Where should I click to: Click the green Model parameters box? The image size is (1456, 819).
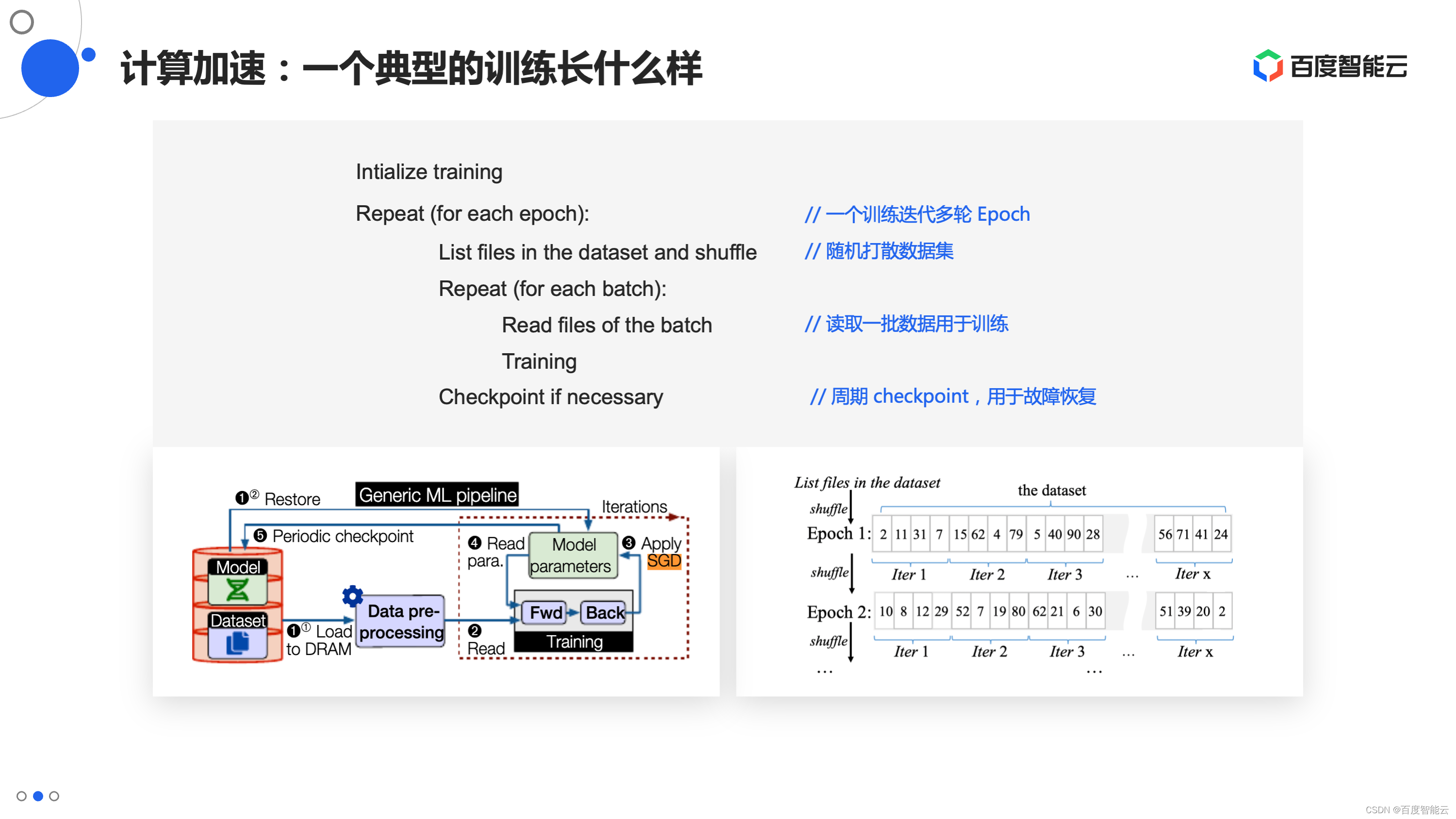(x=573, y=555)
